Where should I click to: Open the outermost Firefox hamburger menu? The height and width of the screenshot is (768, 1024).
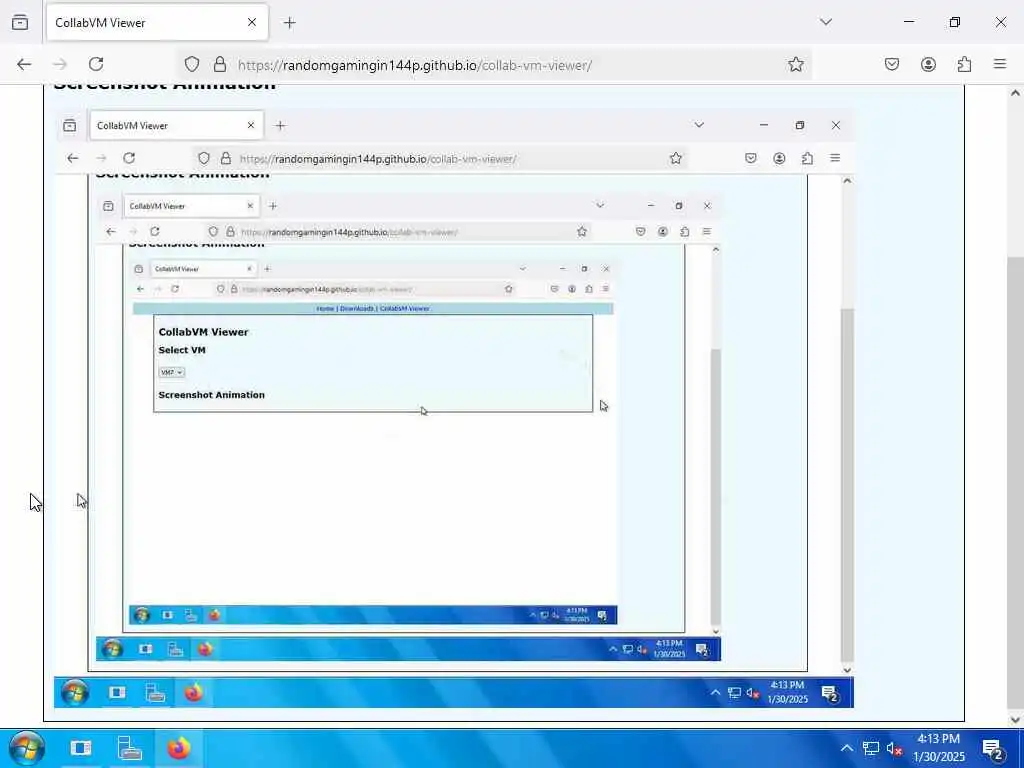1000,64
